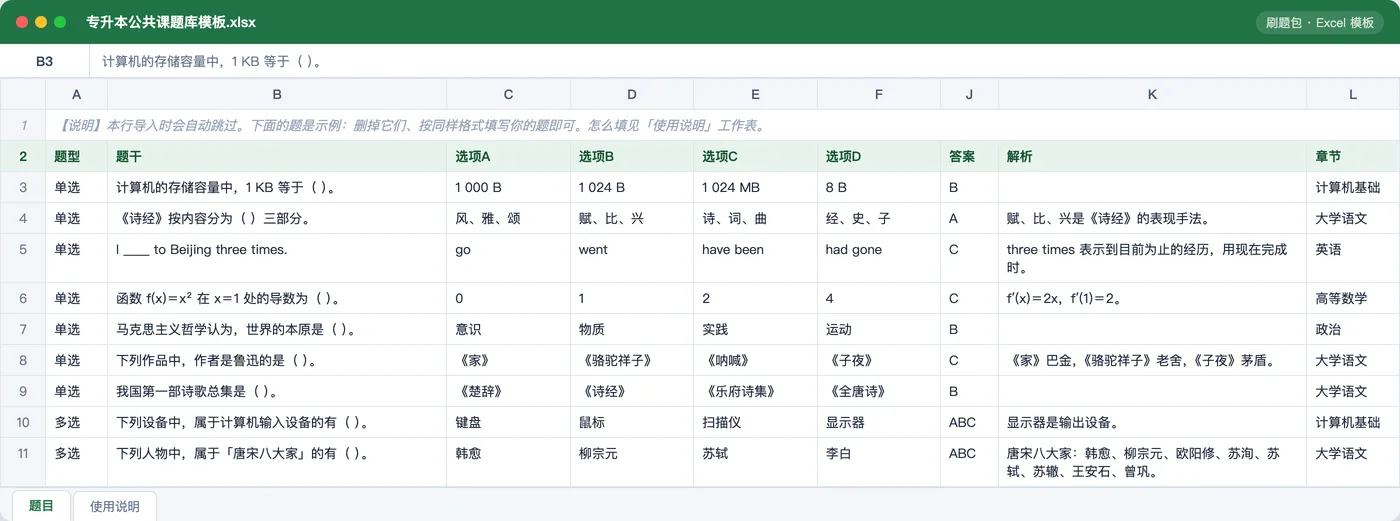Select cell with 1 000 B
The image size is (1400, 521).
click(508, 187)
